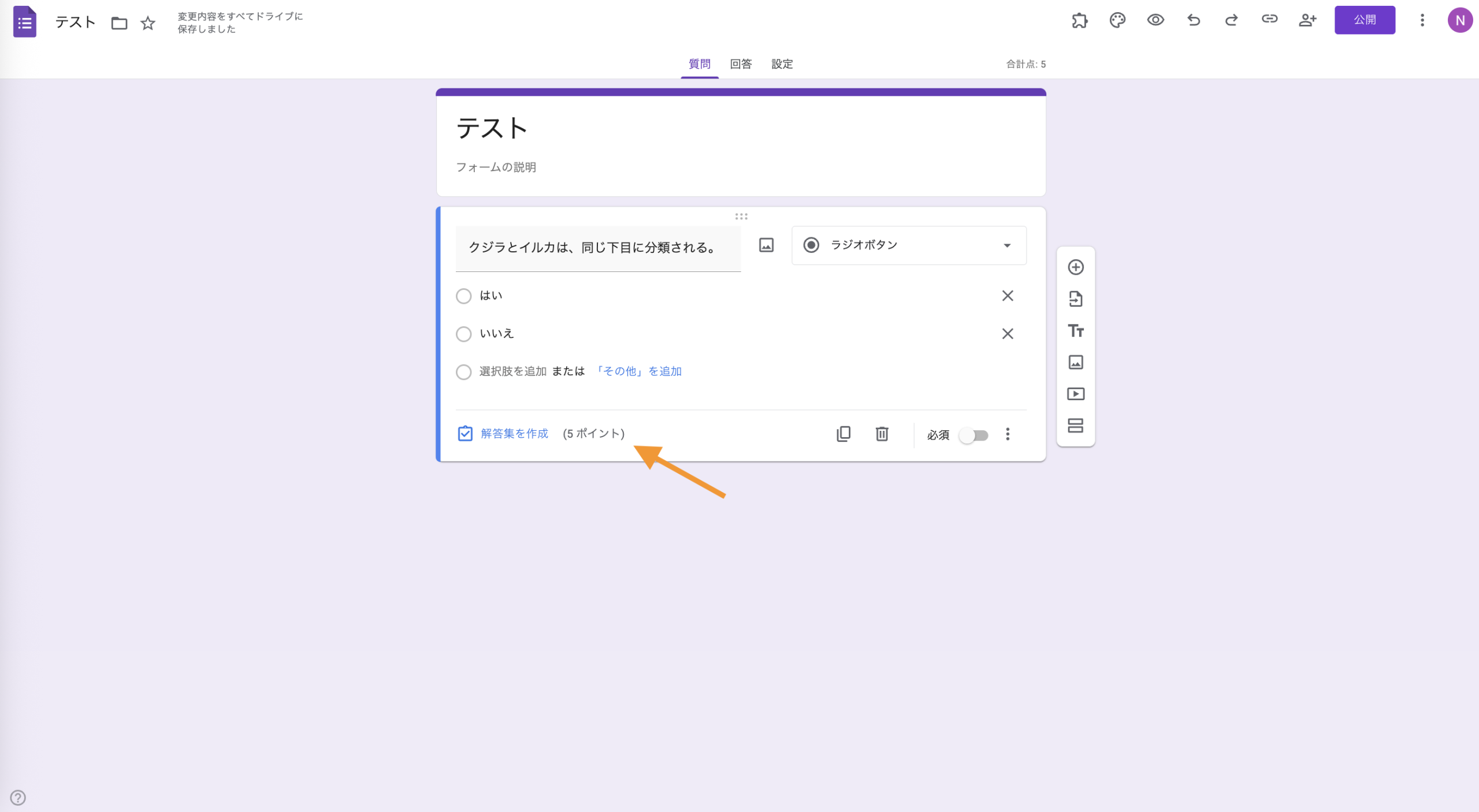1479x812 pixels.
Task: Click the 公開 publish button
Action: pyautogui.click(x=1365, y=19)
